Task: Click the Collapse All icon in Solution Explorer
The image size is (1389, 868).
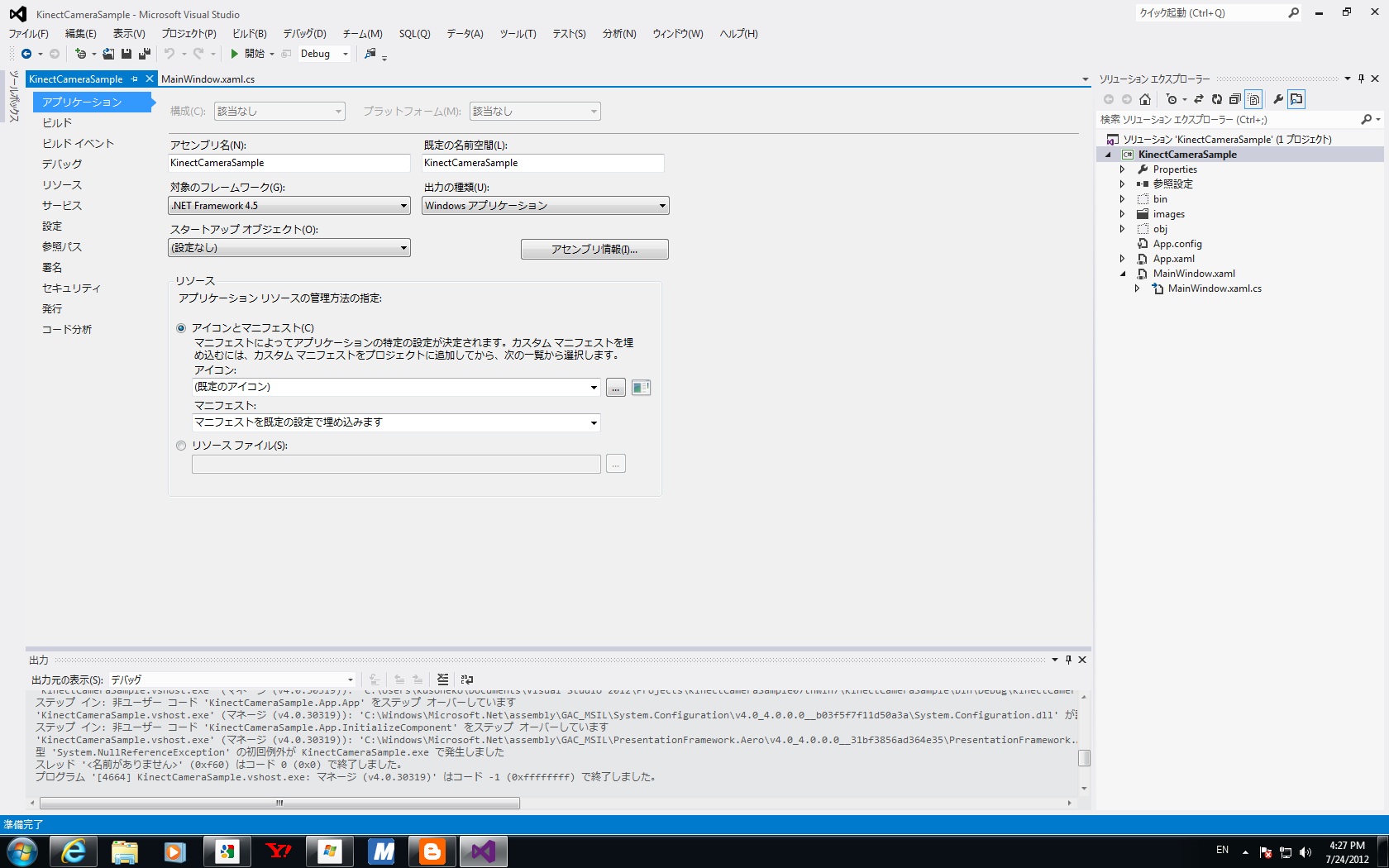Action: [x=1235, y=99]
